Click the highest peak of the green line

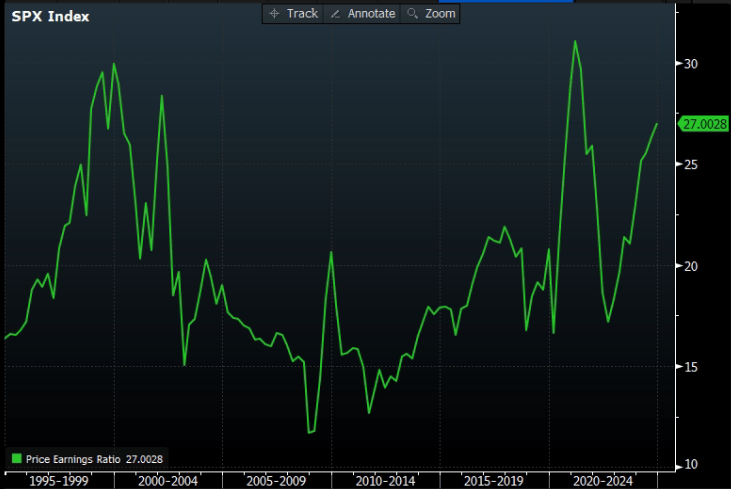point(574,42)
